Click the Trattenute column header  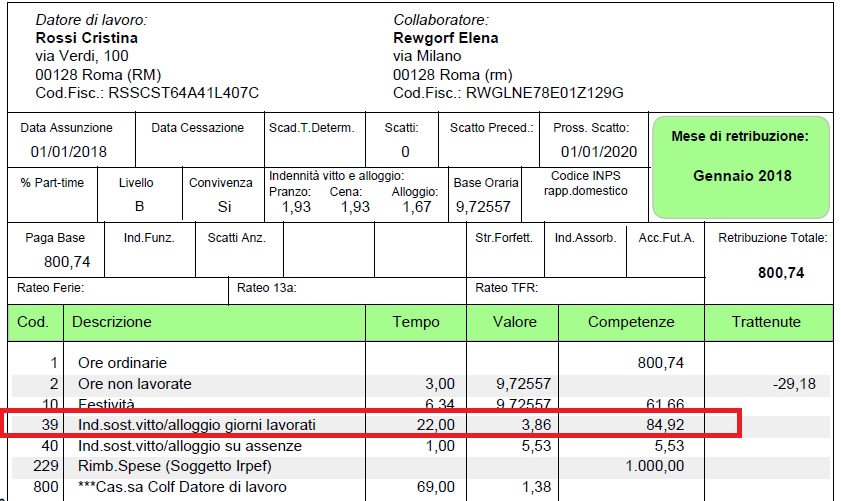click(x=766, y=322)
